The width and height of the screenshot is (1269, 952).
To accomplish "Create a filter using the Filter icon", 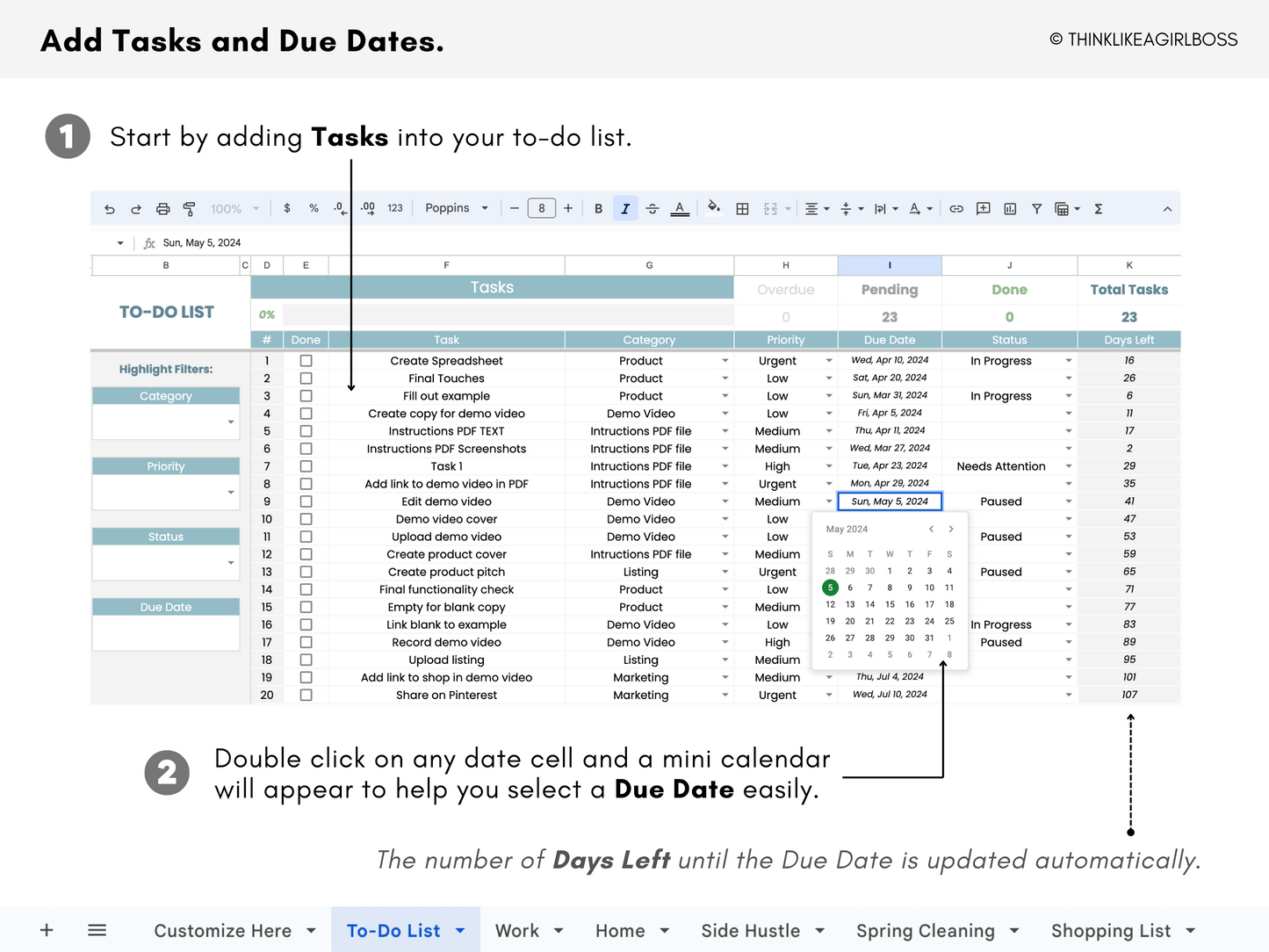I will coord(1036,208).
